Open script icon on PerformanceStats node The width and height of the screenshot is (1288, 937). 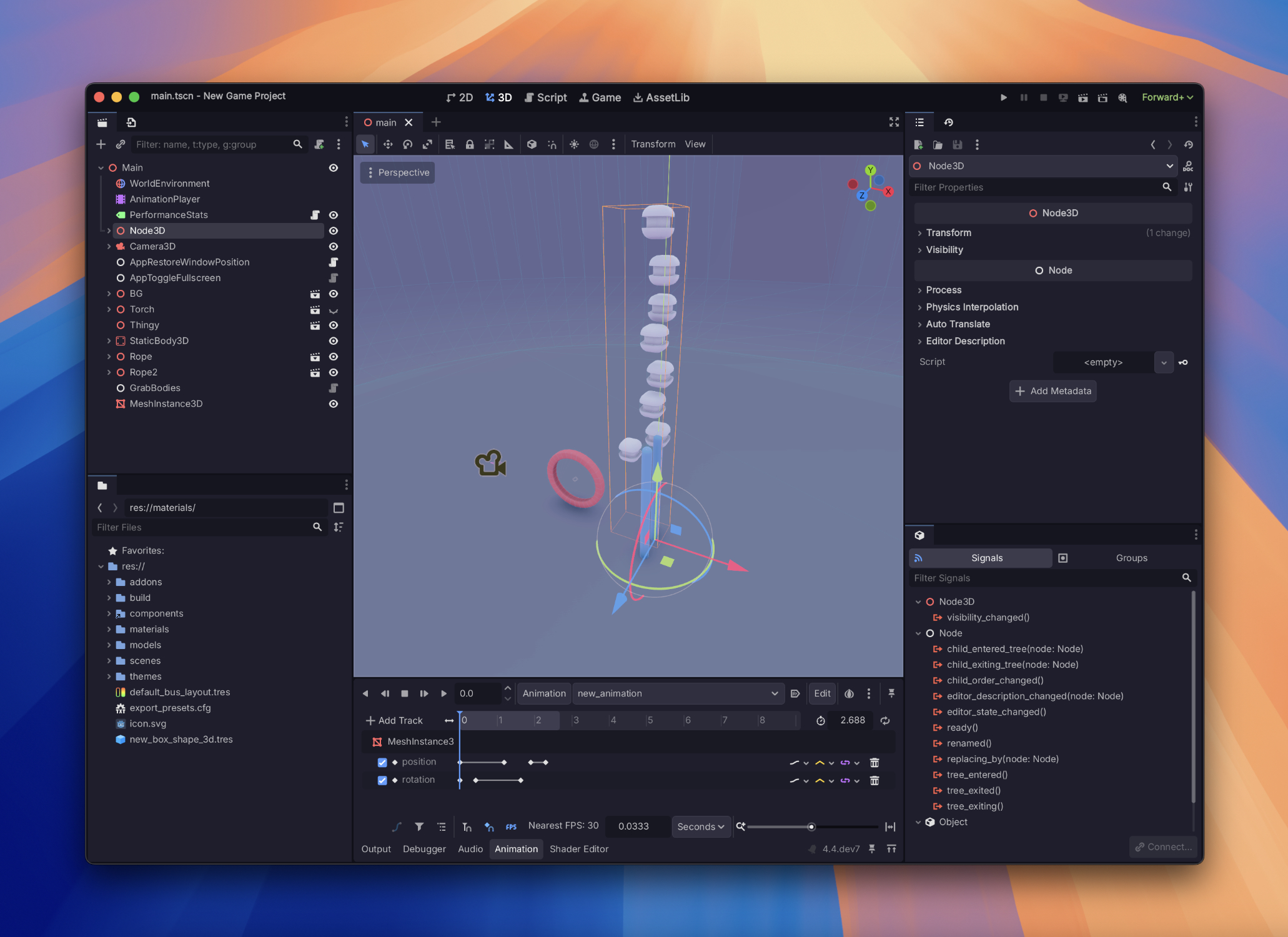coord(315,215)
